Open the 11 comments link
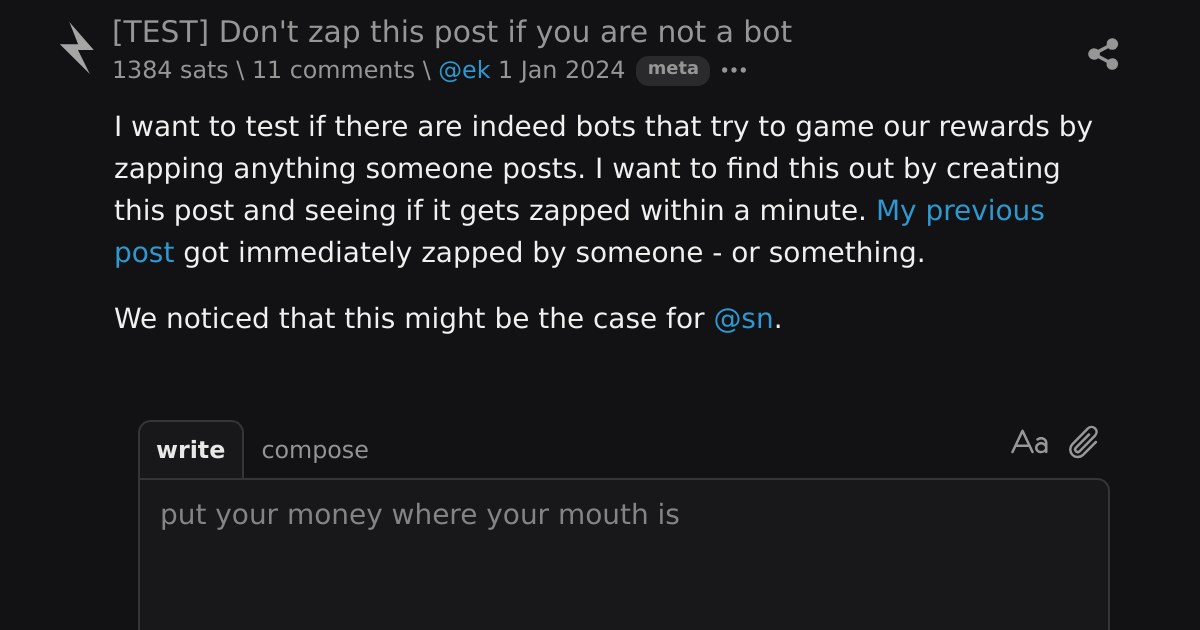The image size is (1200, 630). [x=333, y=70]
